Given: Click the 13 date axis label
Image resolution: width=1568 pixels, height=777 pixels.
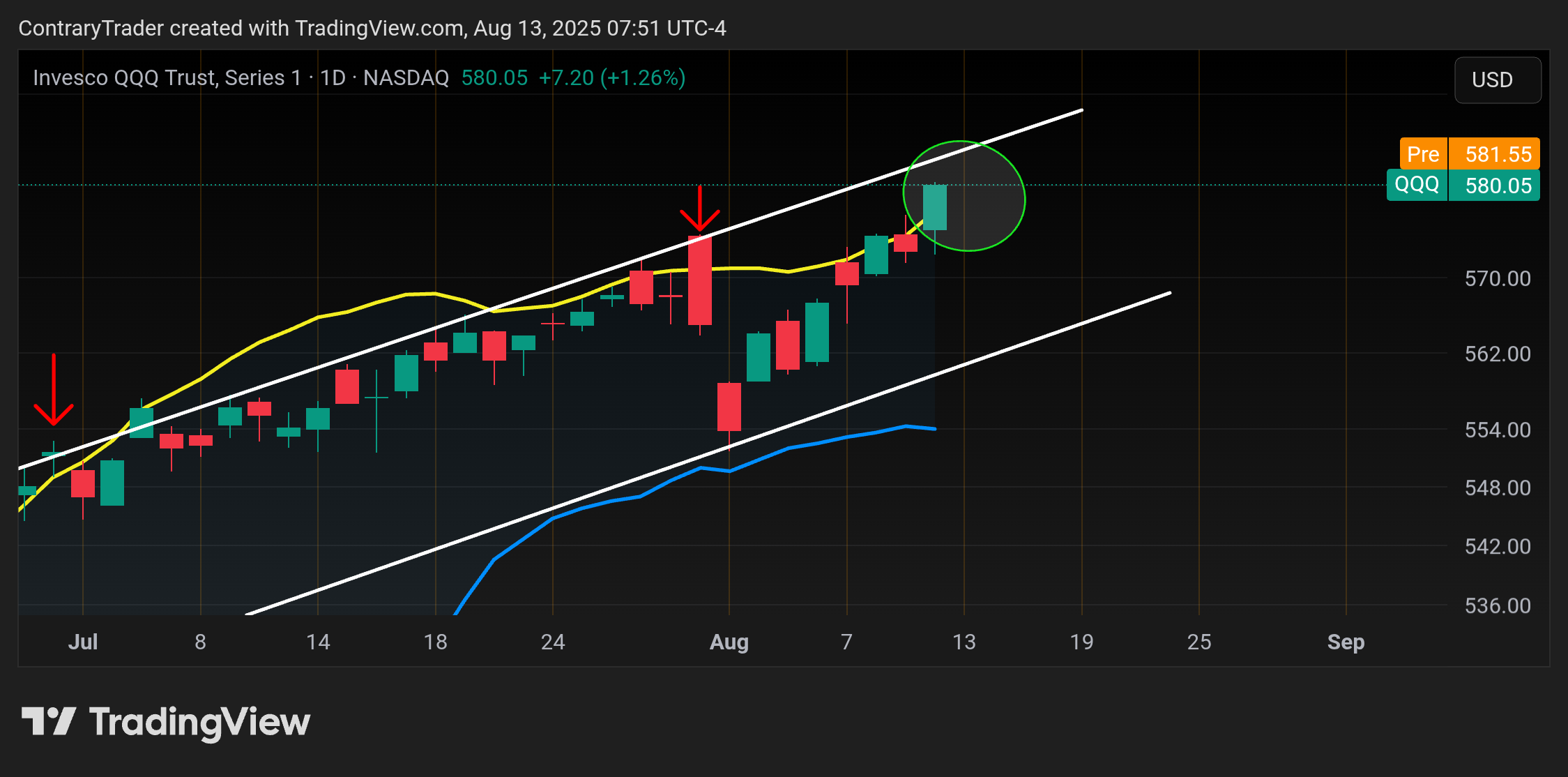Looking at the screenshot, I should [x=964, y=642].
